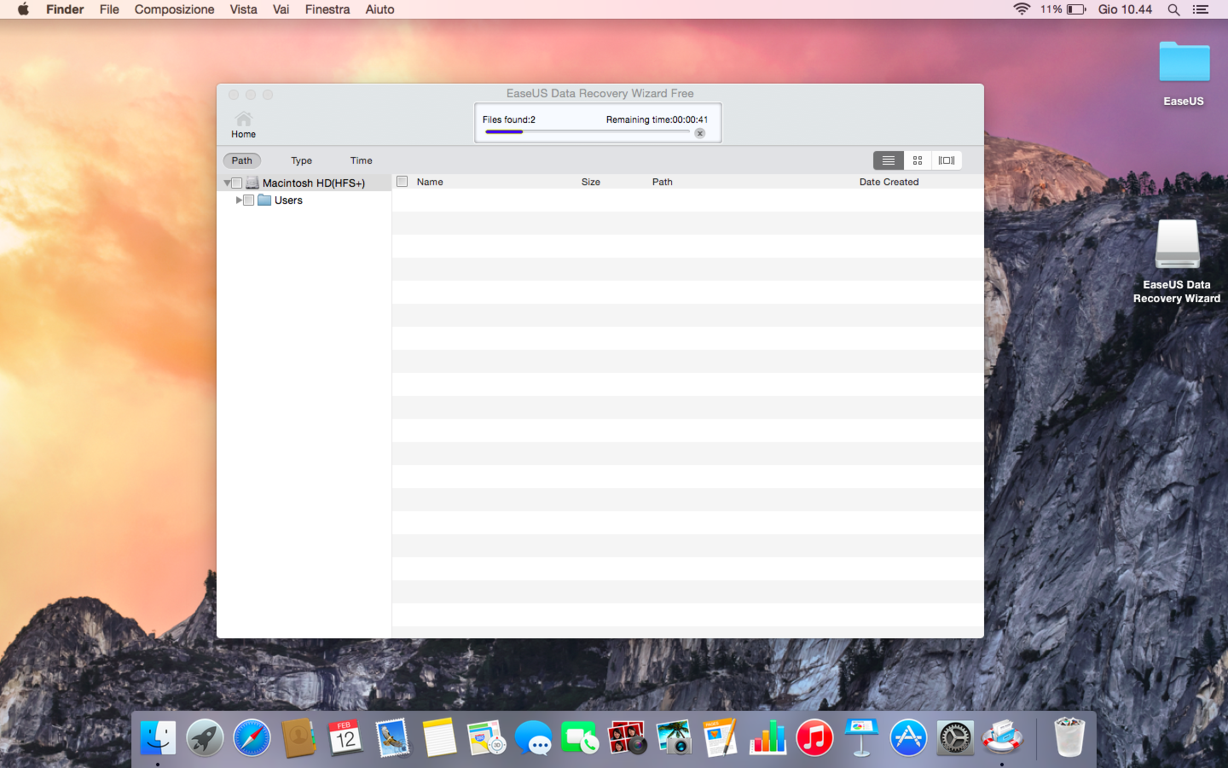Open Pages from the Dock
The width and height of the screenshot is (1228, 768).
point(720,738)
